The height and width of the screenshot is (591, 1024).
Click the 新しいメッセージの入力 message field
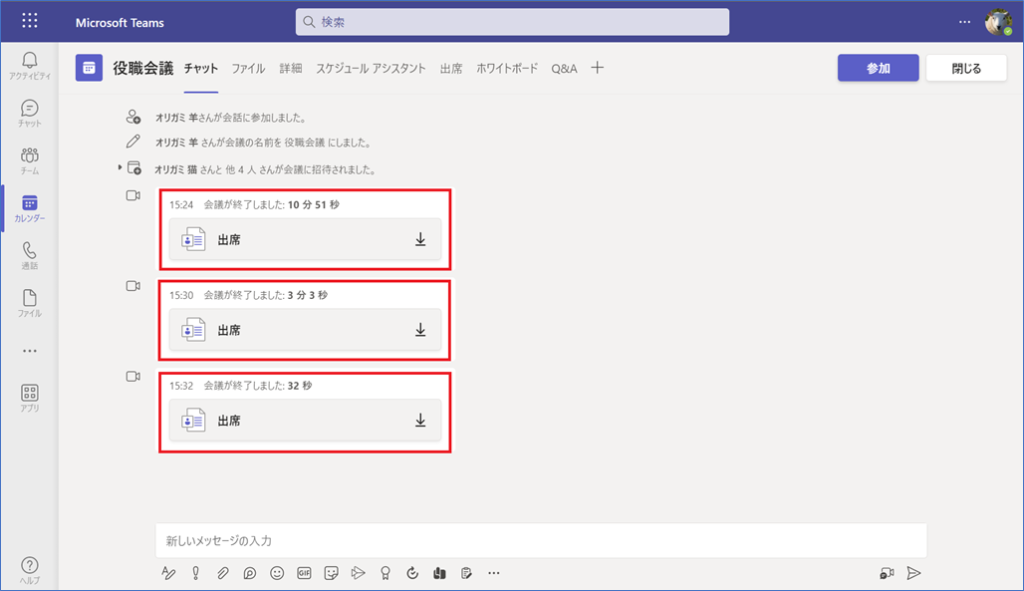point(540,540)
